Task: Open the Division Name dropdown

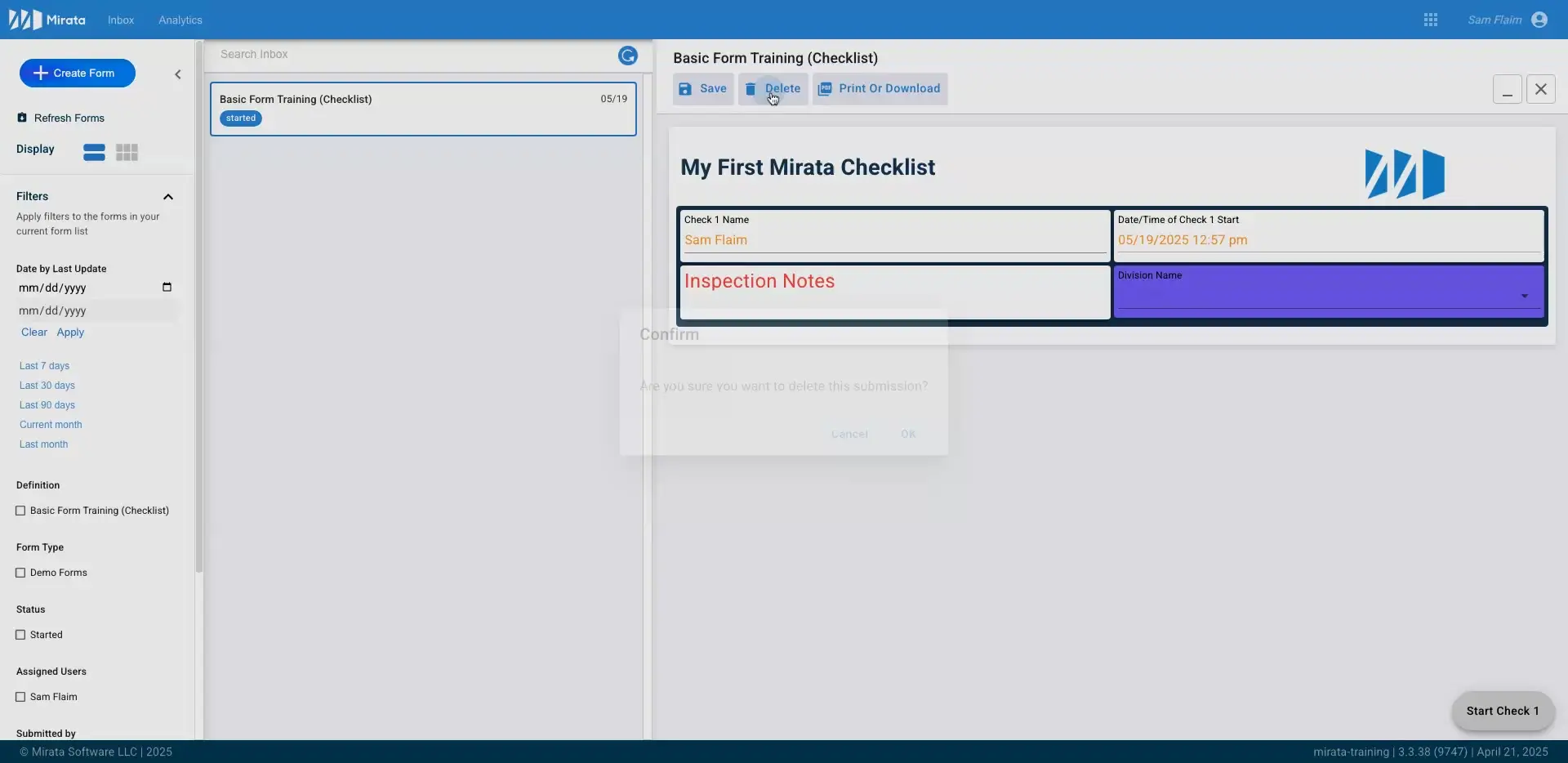Action: 1525,296
